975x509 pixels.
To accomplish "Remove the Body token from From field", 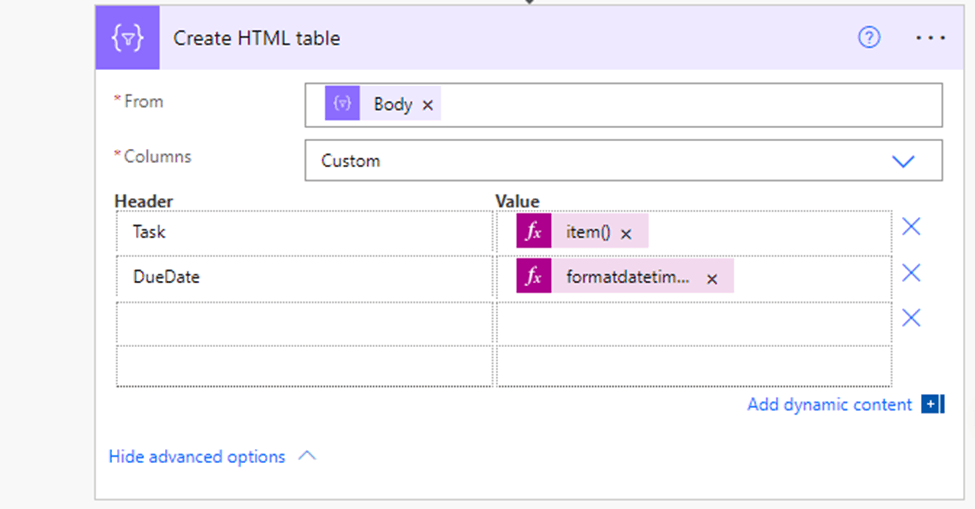I will [427, 105].
